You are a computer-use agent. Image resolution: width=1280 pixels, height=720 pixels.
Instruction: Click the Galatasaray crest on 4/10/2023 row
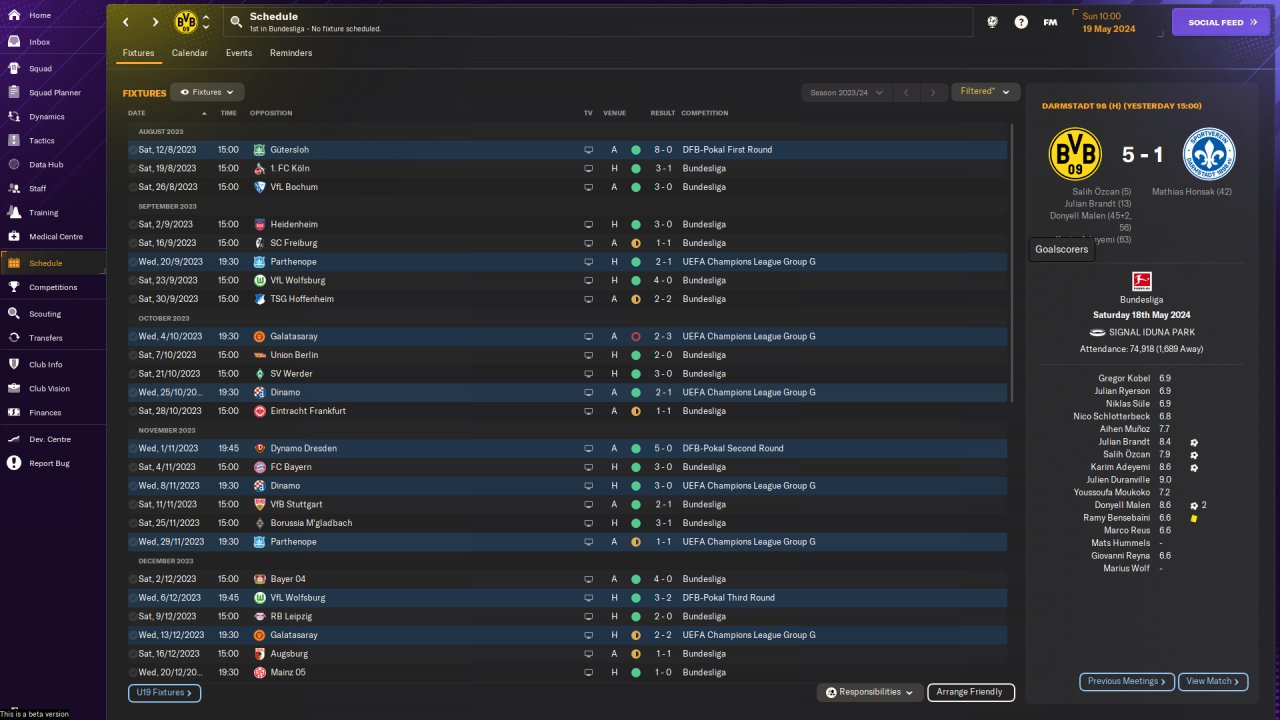pyautogui.click(x=260, y=337)
